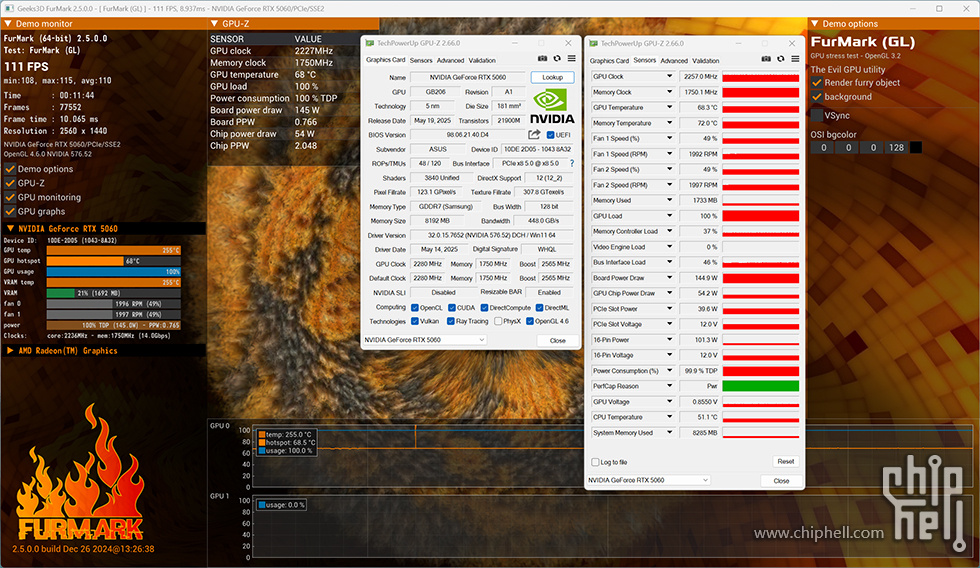Uncheck GPU graphs option

click(x=10, y=211)
